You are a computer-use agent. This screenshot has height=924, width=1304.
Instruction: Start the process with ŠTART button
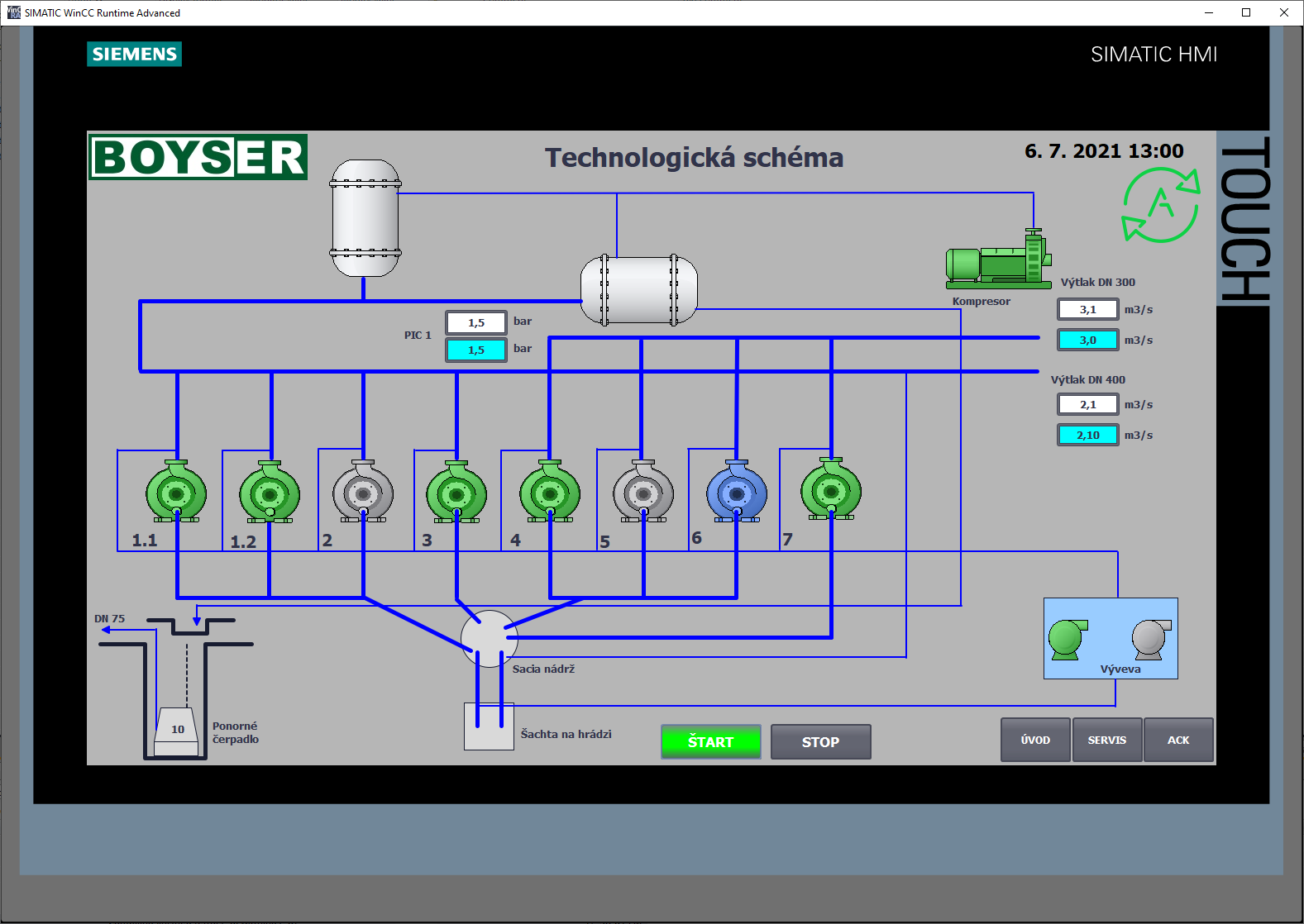[x=711, y=741]
